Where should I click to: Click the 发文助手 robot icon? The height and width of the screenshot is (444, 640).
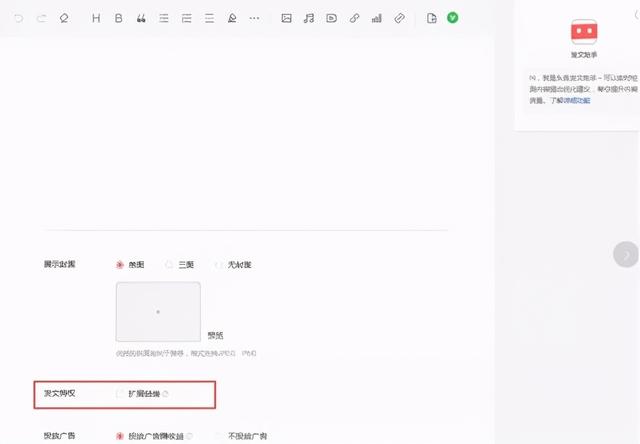[x=582, y=31]
